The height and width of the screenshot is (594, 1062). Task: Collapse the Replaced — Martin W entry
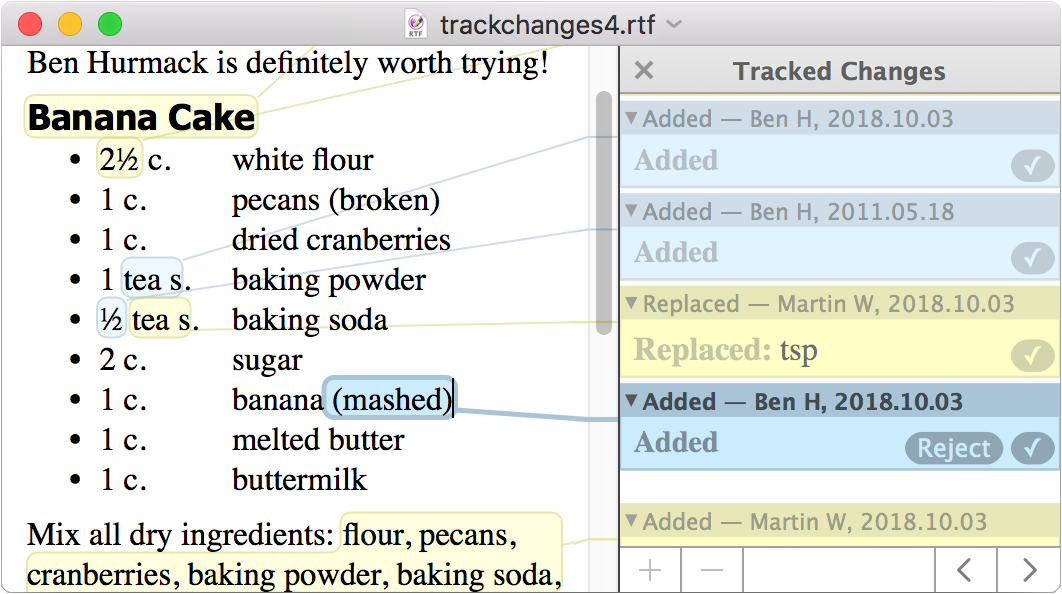coord(631,304)
